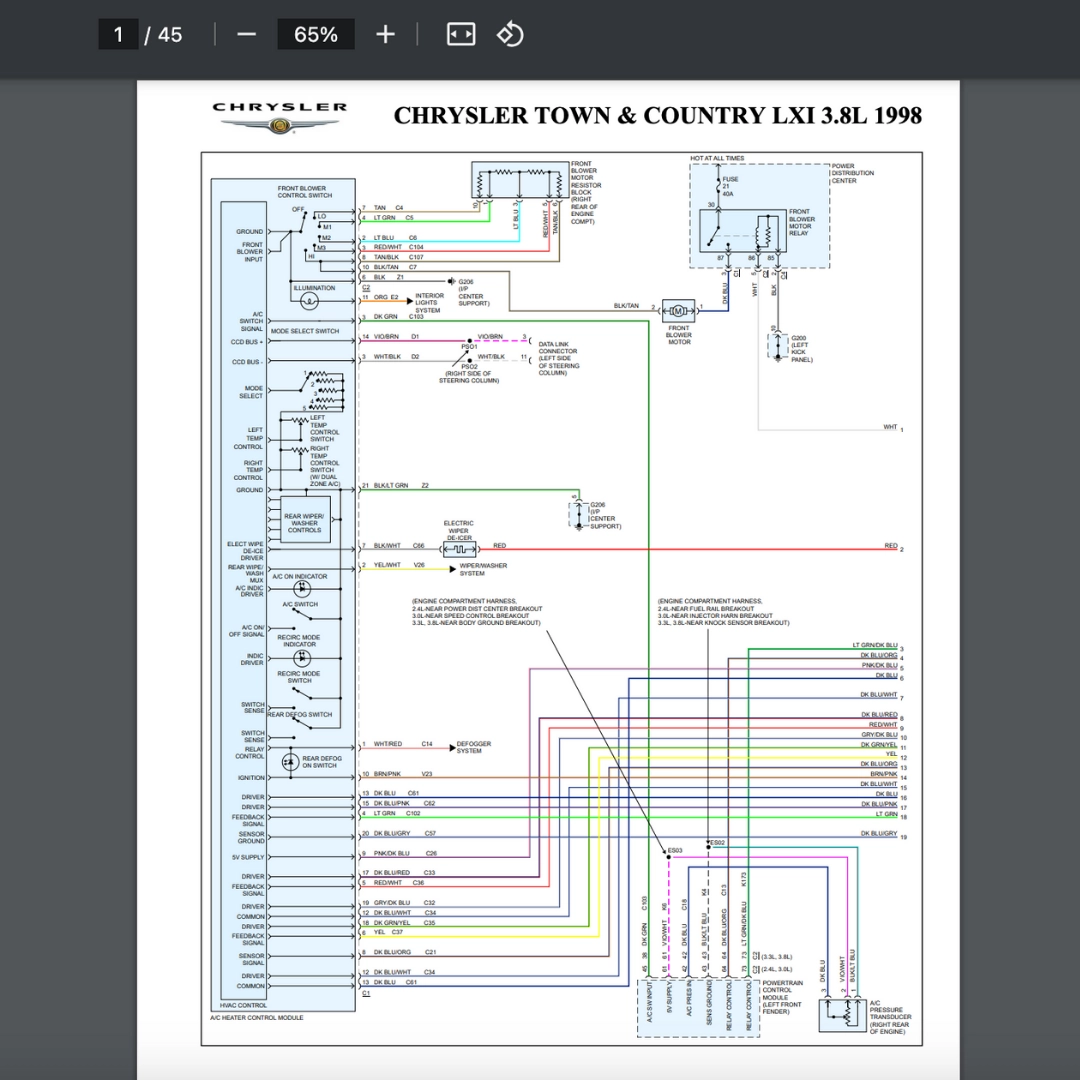
Task: Click the rotate page icon
Action: pyautogui.click(x=510, y=34)
